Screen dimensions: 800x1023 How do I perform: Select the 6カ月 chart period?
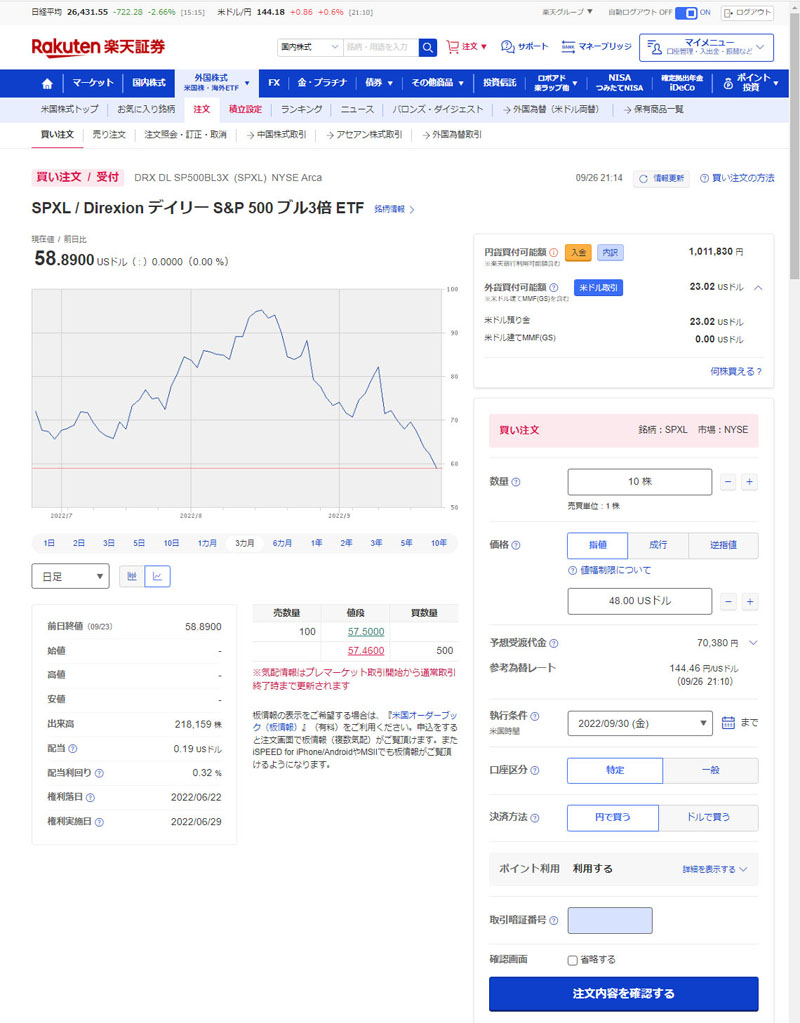(x=282, y=543)
